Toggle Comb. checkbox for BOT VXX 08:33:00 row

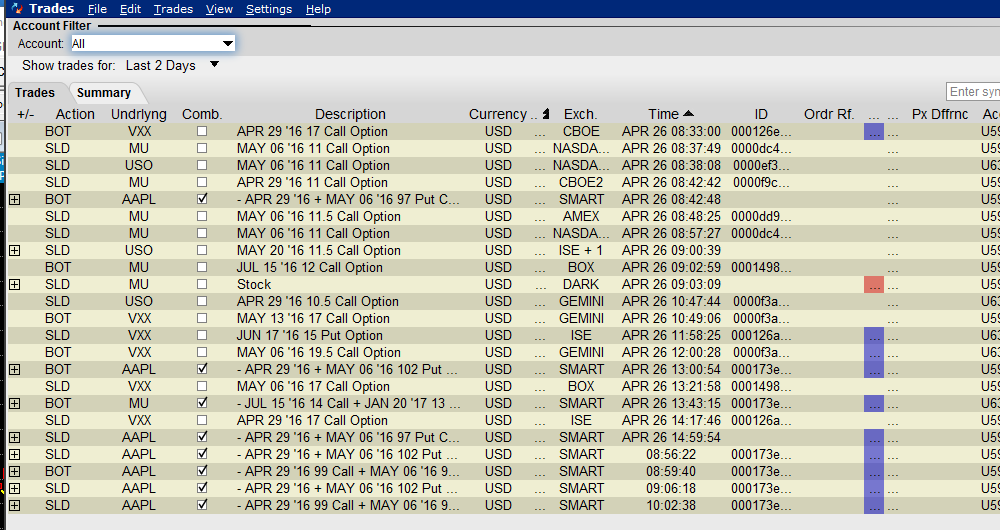203,132
